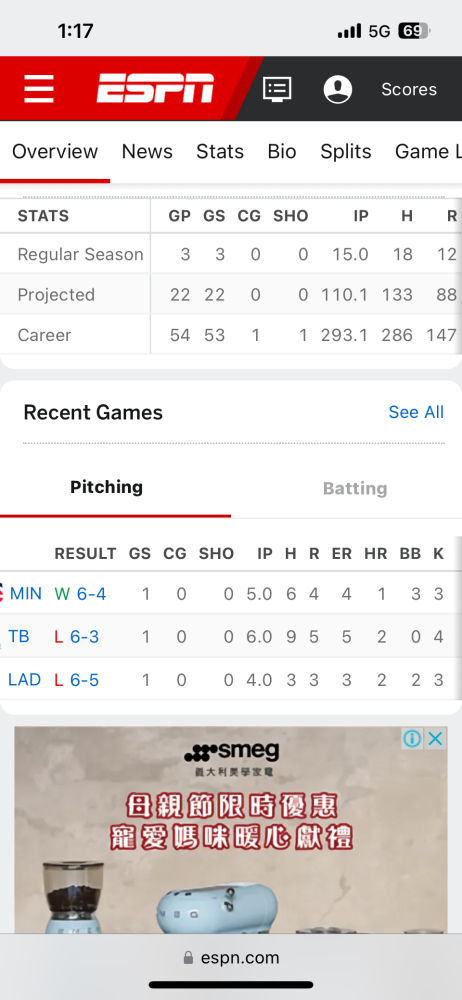
Task: Open the user profile icon
Action: [338, 89]
